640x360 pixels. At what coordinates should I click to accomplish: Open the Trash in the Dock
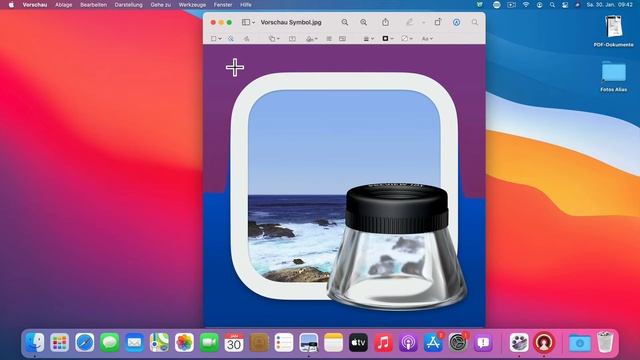pyautogui.click(x=604, y=342)
